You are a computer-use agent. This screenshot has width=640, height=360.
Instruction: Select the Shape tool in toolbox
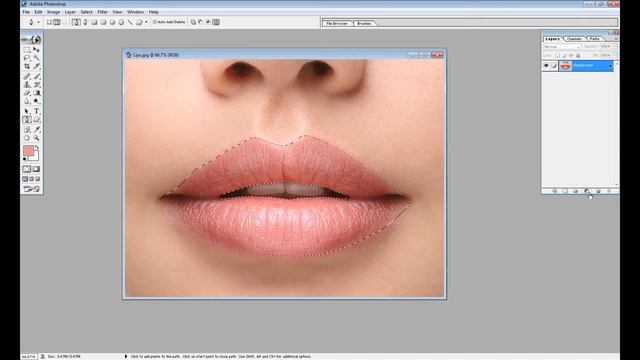pyautogui.click(x=37, y=120)
